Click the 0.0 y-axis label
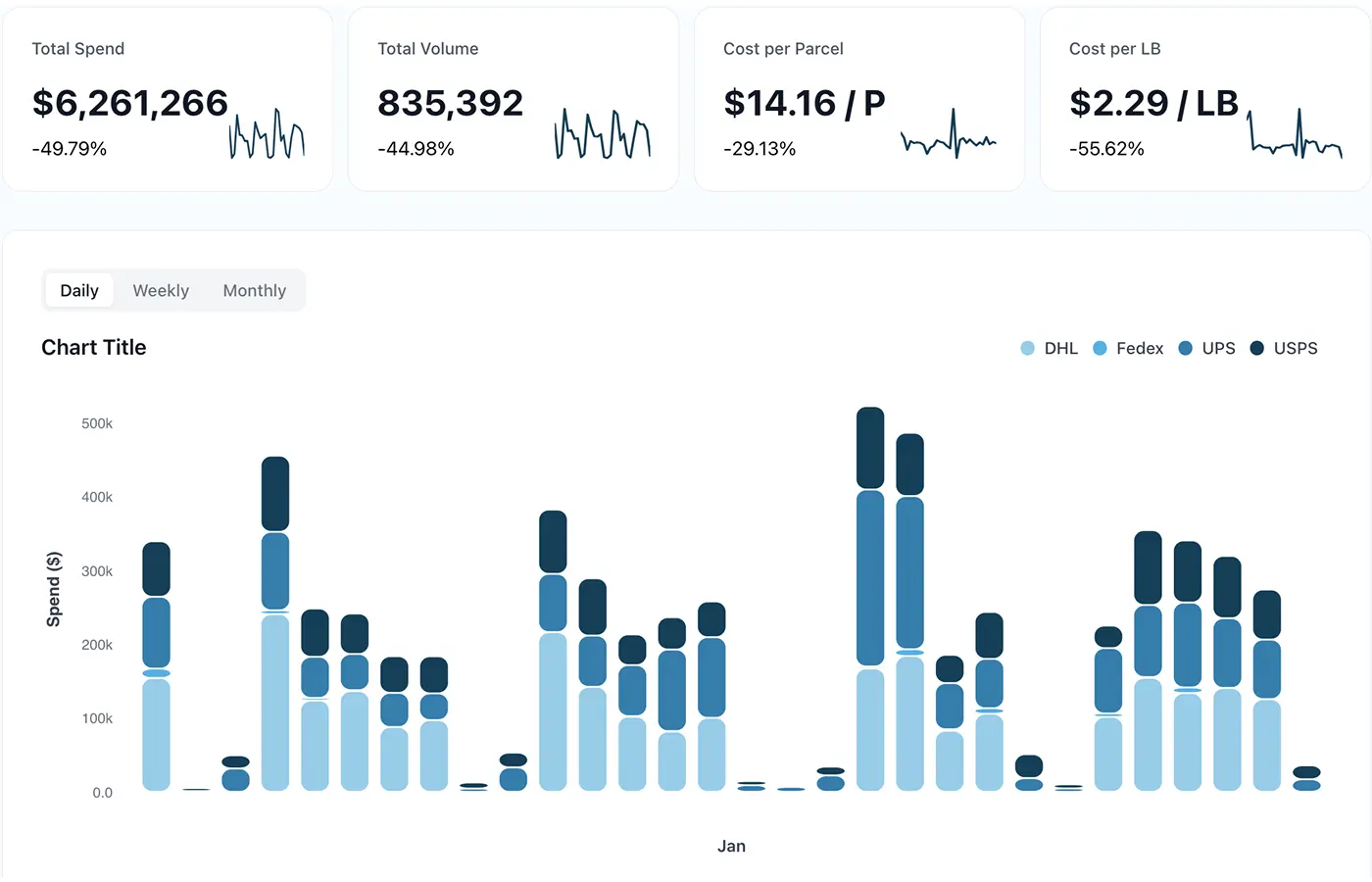 103,793
